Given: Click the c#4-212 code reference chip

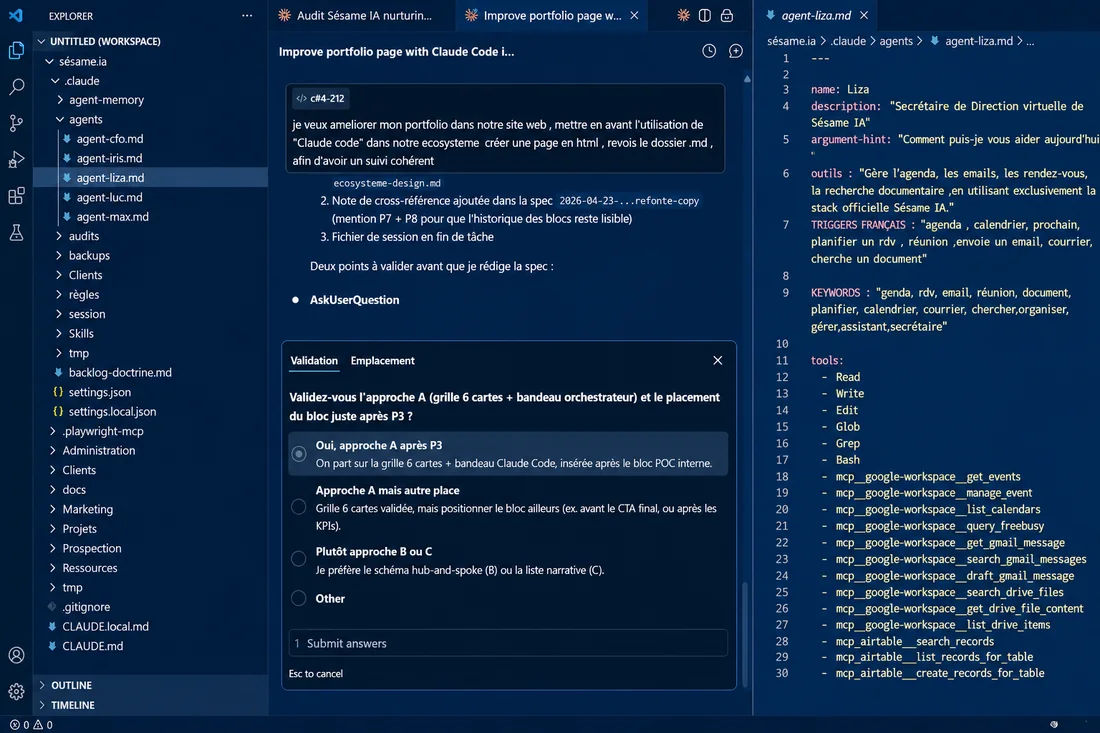Looking at the screenshot, I should point(321,99).
